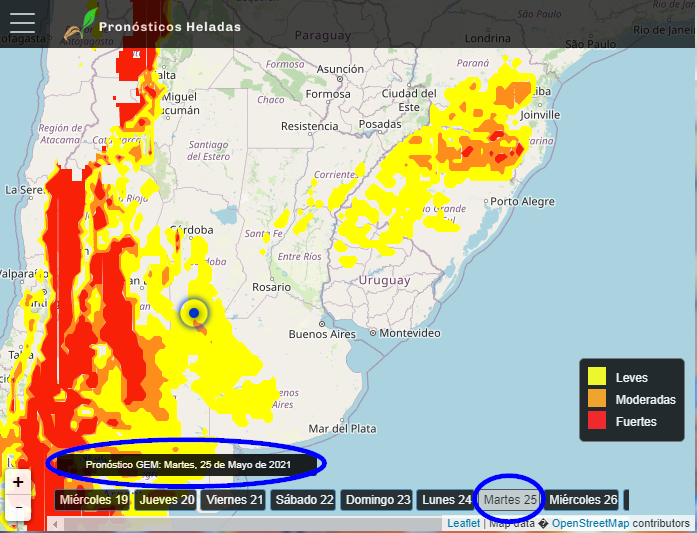The height and width of the screenshot is (533, 697).
Task: Select the Miércoles 26 forecast day
Action: tap(583, 500)
